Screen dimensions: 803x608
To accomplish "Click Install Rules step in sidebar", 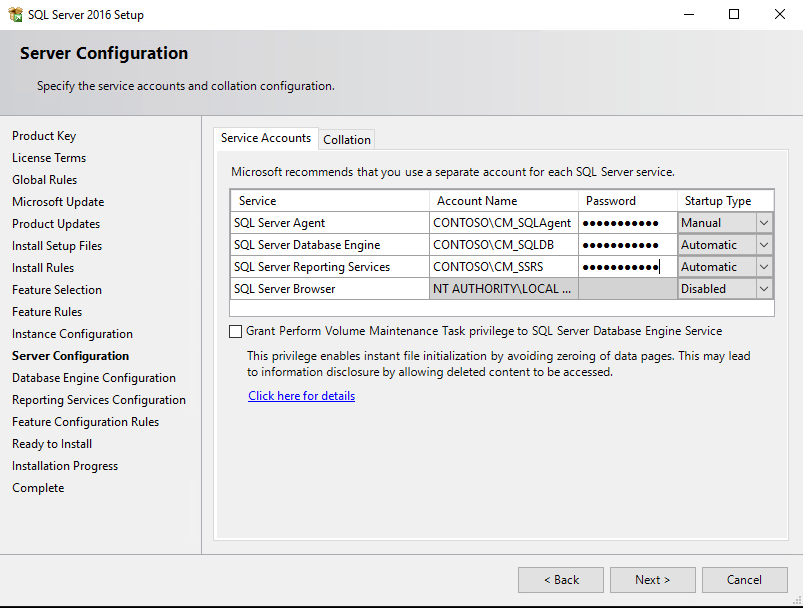I will (x=43, y=268).
